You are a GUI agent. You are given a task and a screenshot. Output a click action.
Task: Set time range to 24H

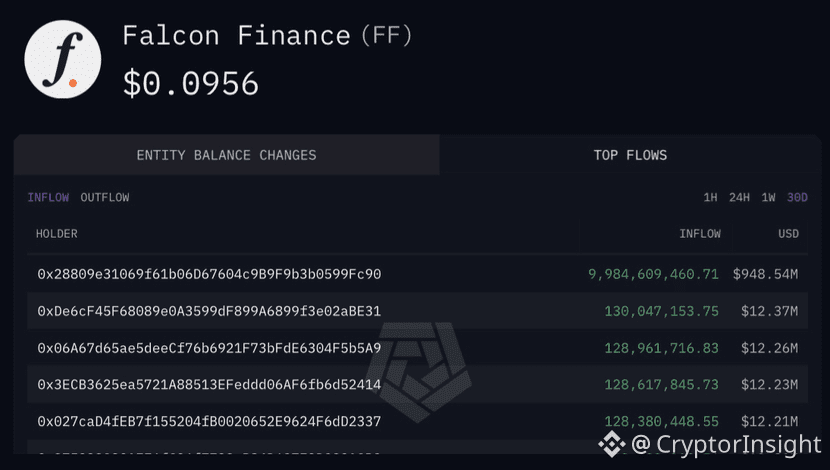(x=739, y=198)
